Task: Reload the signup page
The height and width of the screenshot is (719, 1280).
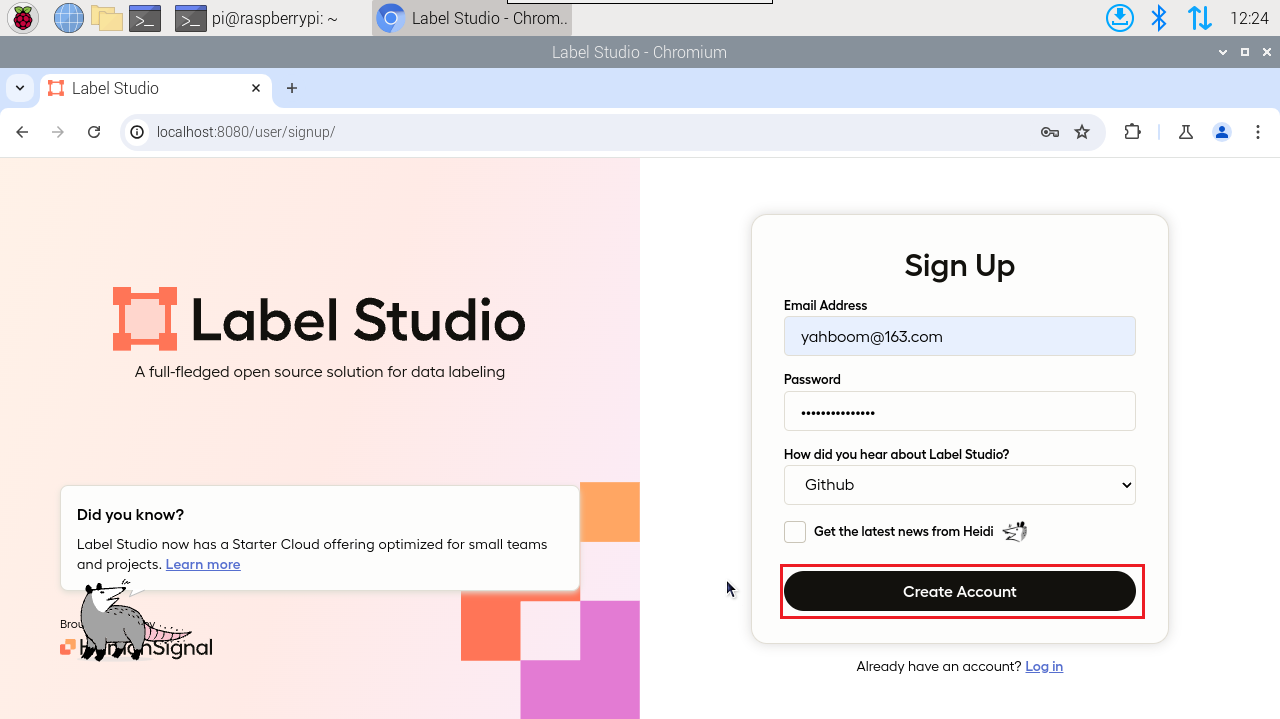Action: (x=94, y=132)
